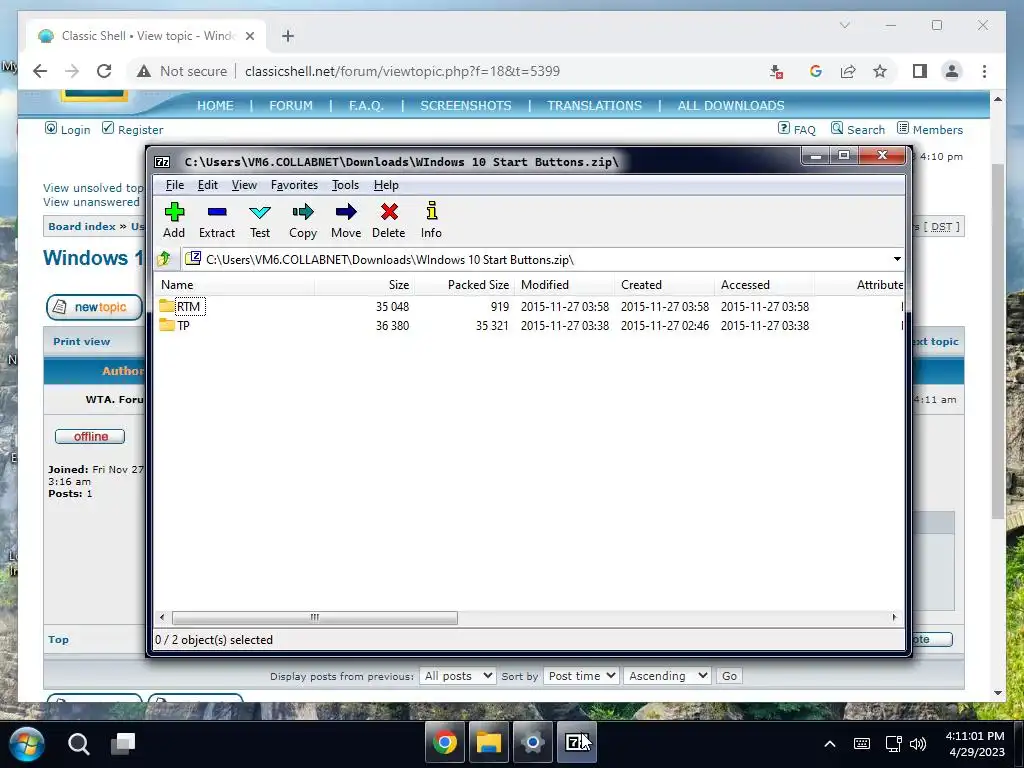This screenshot has height=768, width=1024.
Task: Open Edit menu in 7-Zip
Action: 208,185
